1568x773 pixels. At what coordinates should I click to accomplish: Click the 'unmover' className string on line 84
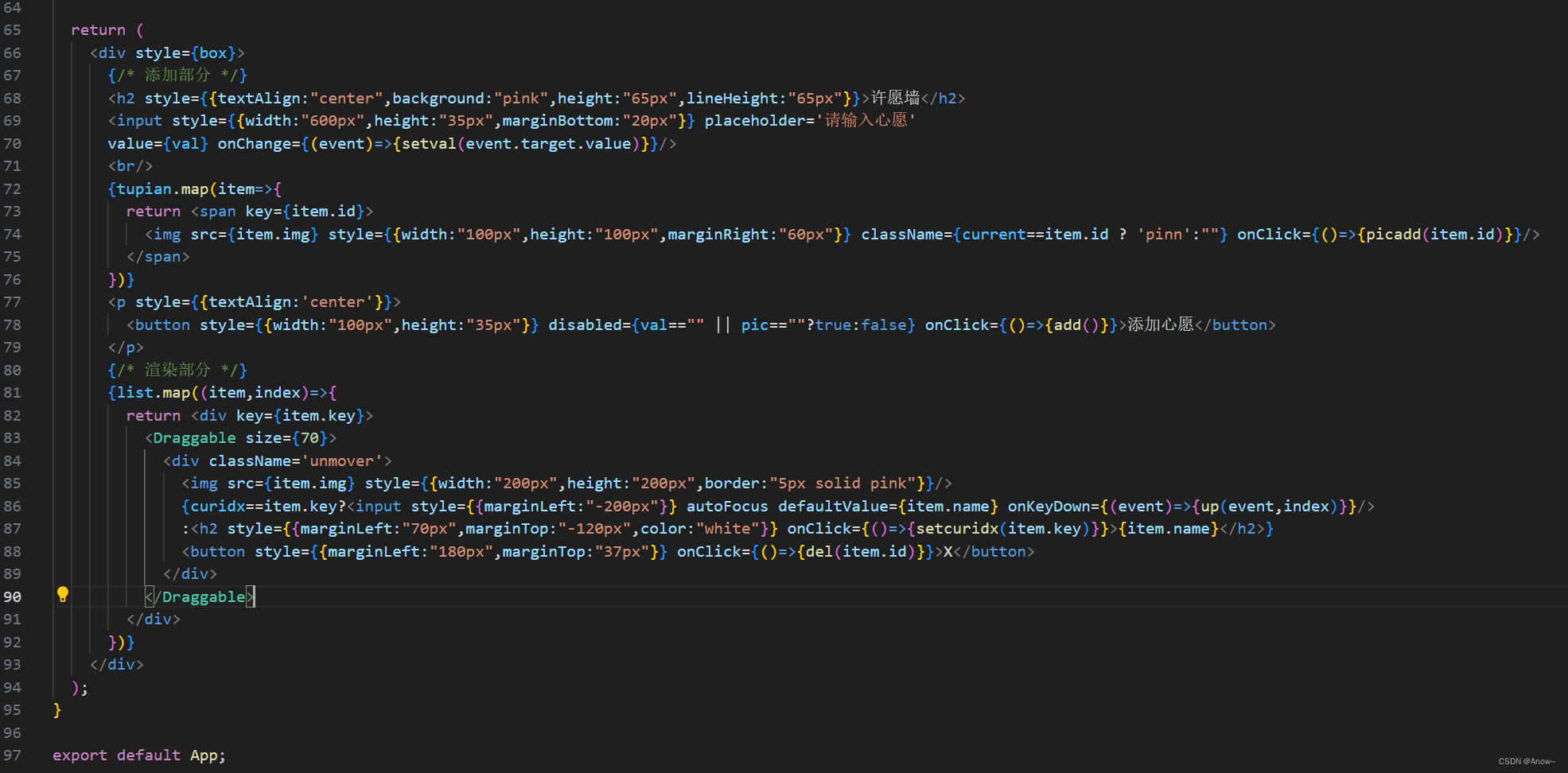(x=342, y=461)
